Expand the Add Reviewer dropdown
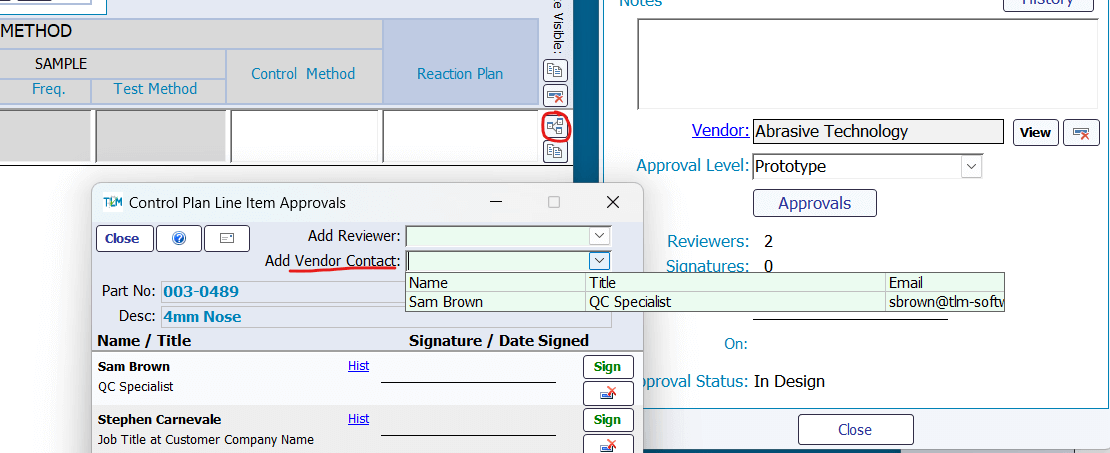1110x453 pixels. click(598, 236)
